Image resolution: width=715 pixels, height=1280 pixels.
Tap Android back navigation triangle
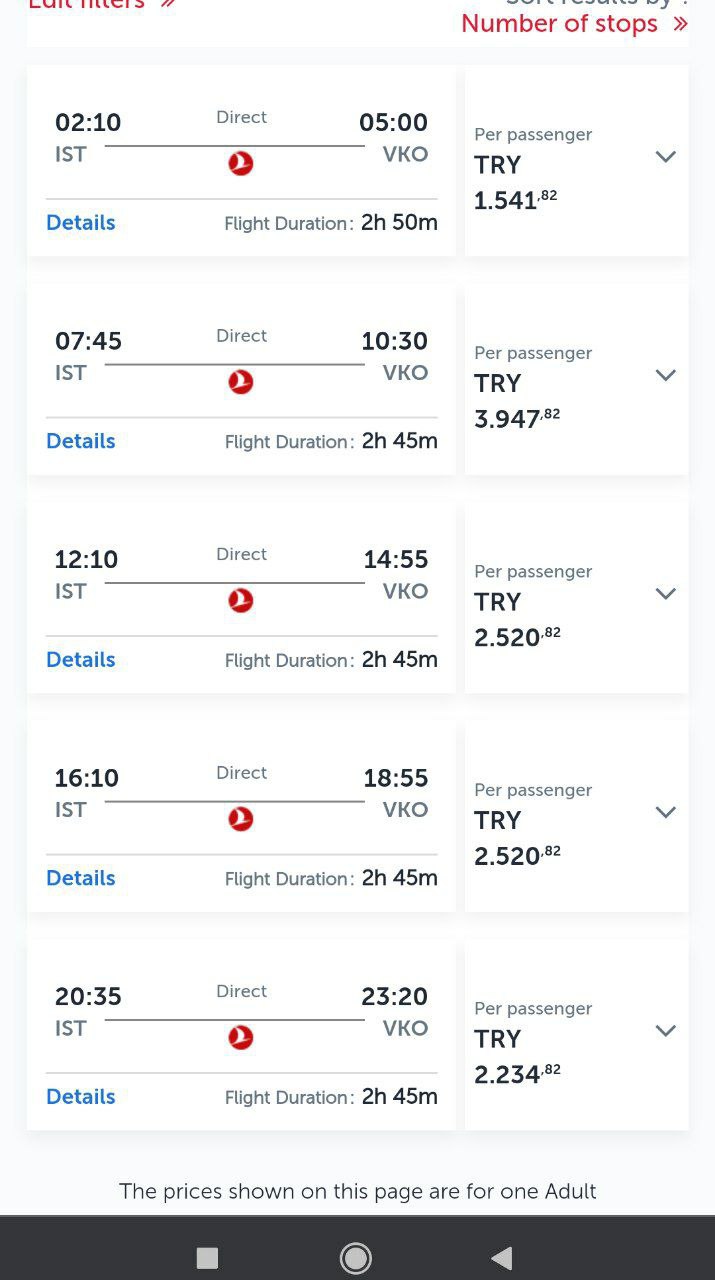502,1257
